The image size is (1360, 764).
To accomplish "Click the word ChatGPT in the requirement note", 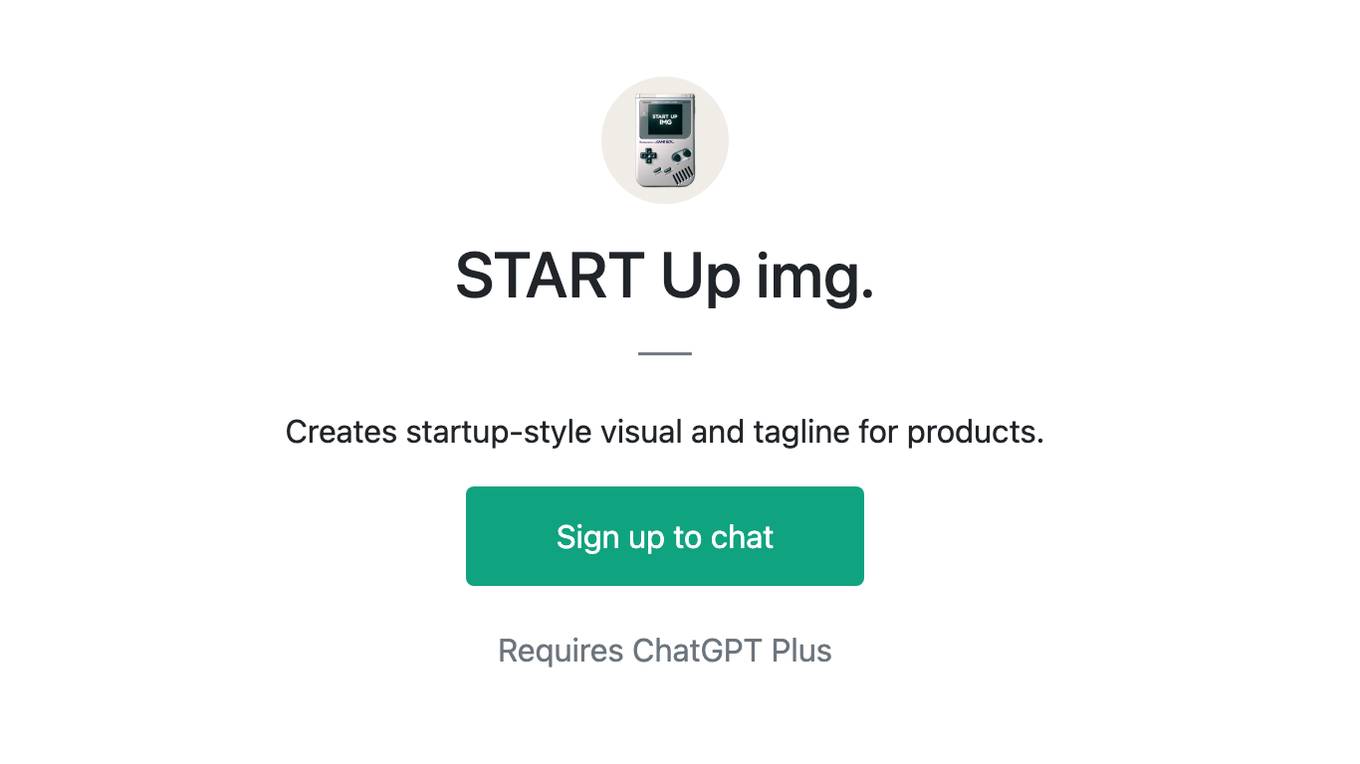I will [x=697, y=650].
